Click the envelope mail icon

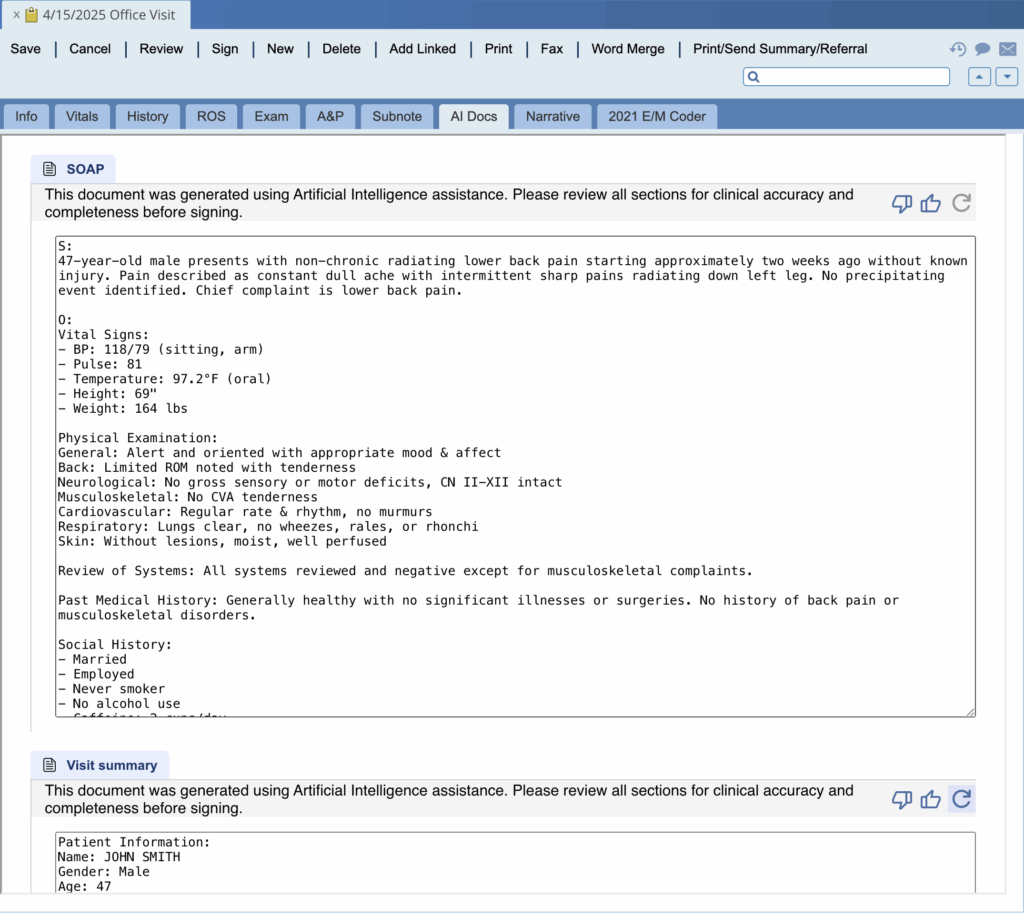[1007, 49]
